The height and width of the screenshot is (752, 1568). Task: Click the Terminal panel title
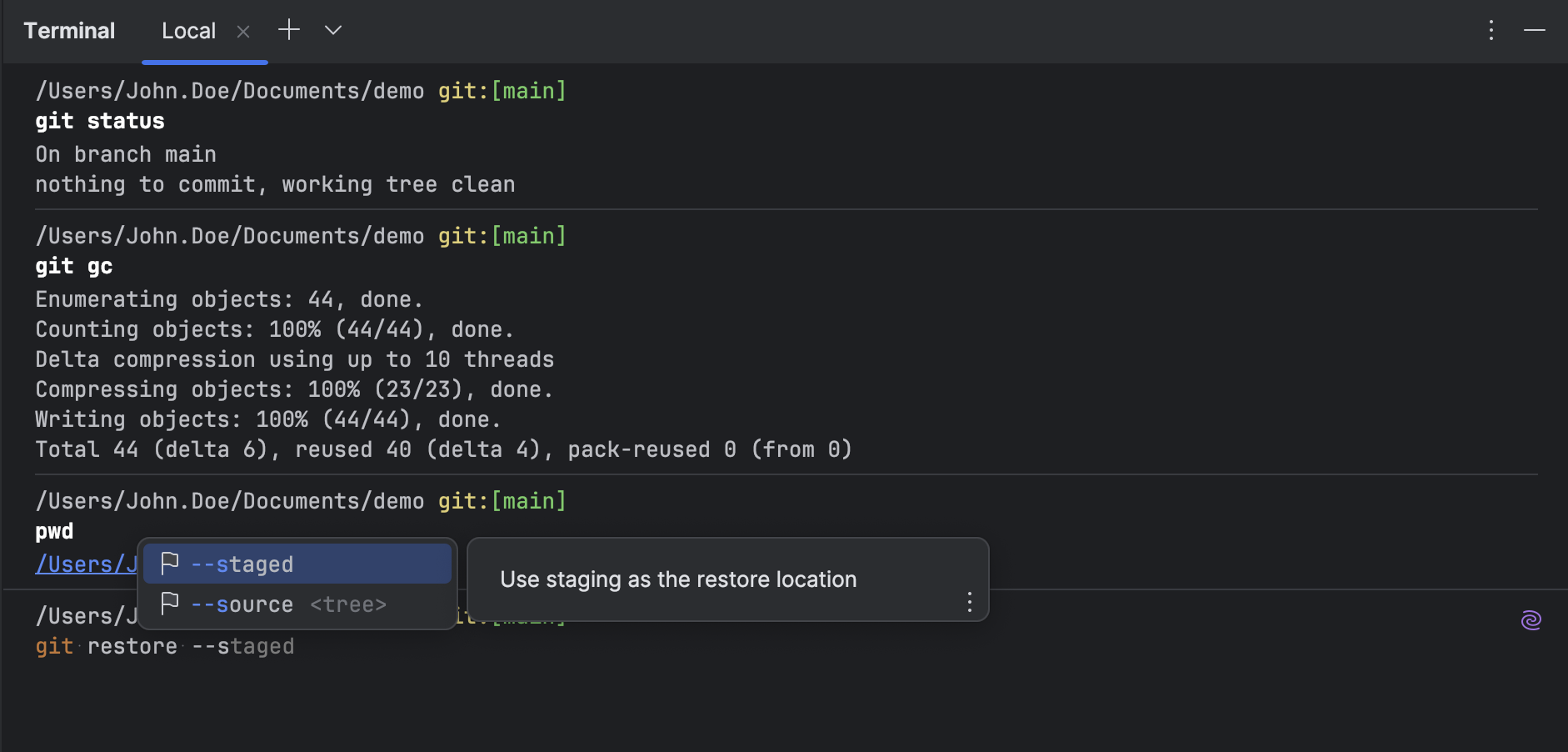pyautogui.click(x=70, y=30)
